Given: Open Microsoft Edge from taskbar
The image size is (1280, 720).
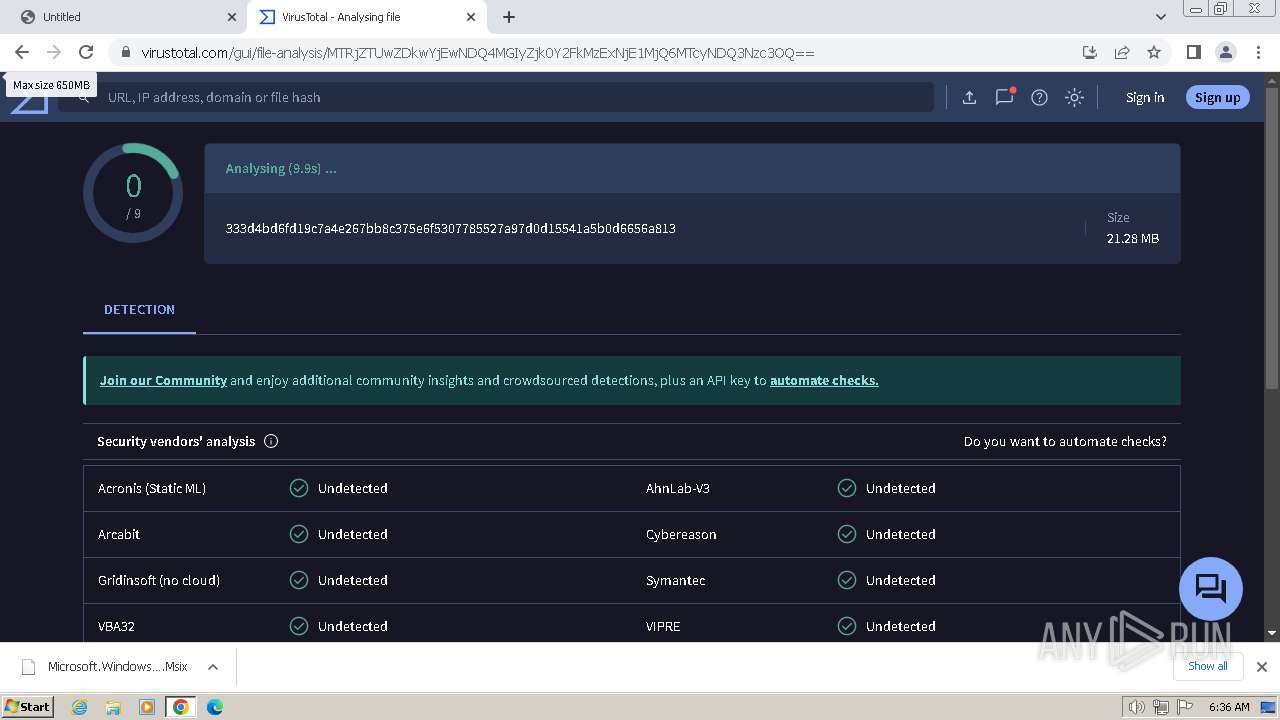Looking at the screenshot, I should (x=214, y=707).
